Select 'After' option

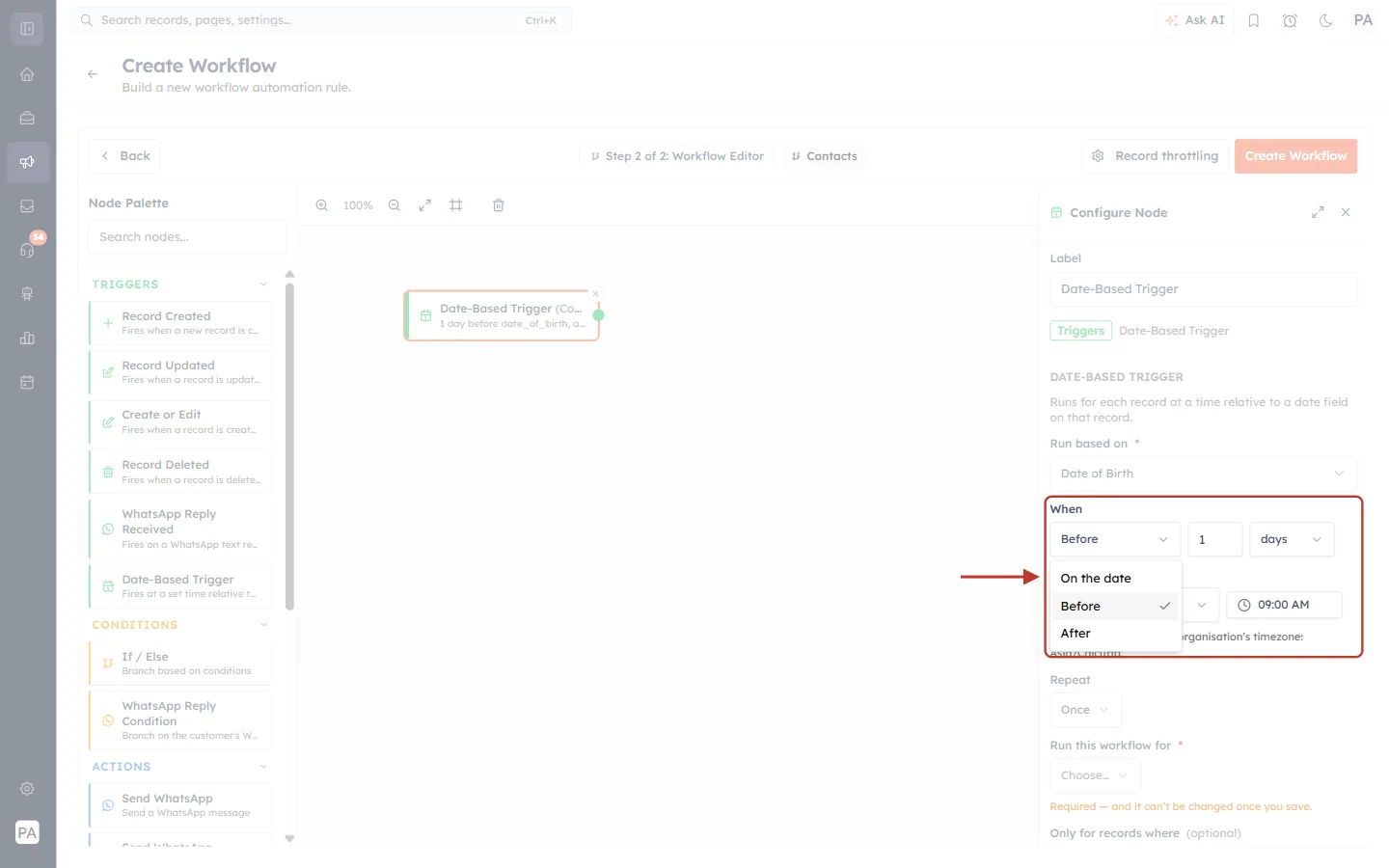[1114, 634]
